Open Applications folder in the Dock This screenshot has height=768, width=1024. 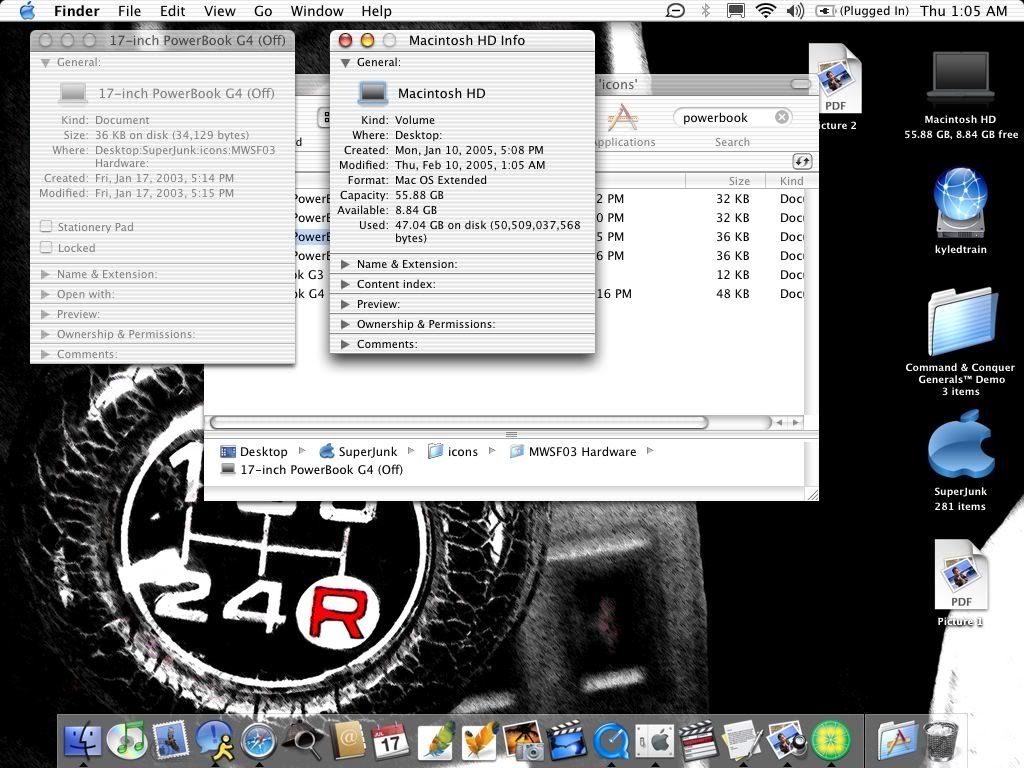(897, 741)
